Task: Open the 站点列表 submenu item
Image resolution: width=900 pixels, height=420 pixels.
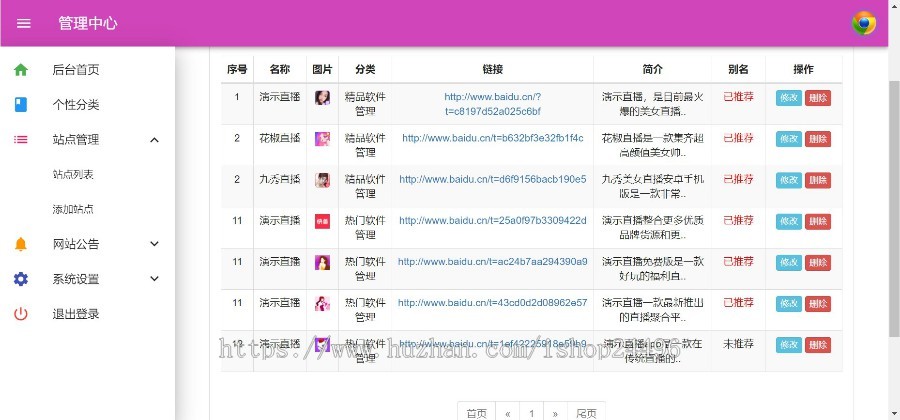Action: pyautogui.click(x=73, y=175)
